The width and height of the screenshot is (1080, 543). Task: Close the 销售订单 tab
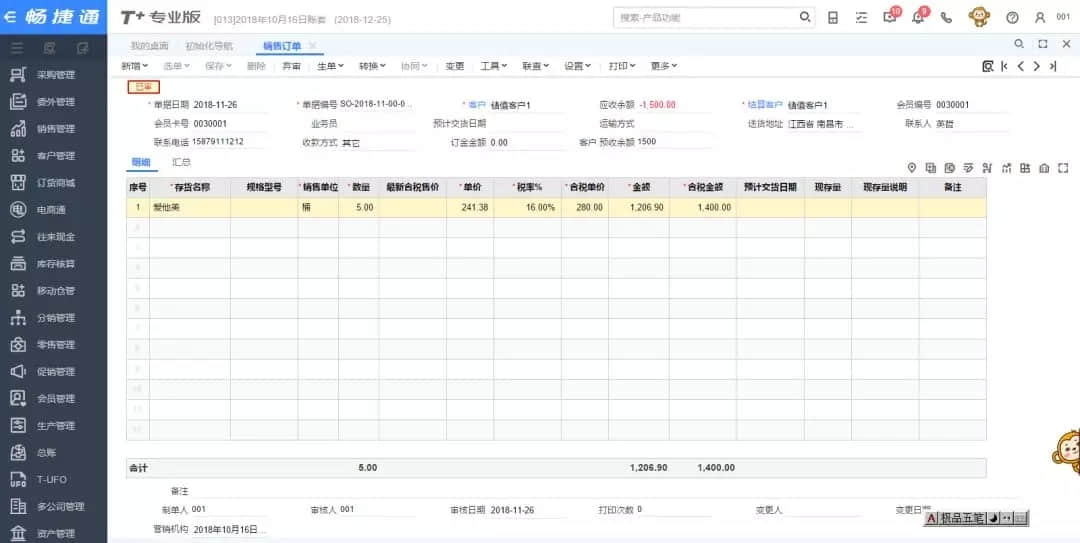click(313, 46)
